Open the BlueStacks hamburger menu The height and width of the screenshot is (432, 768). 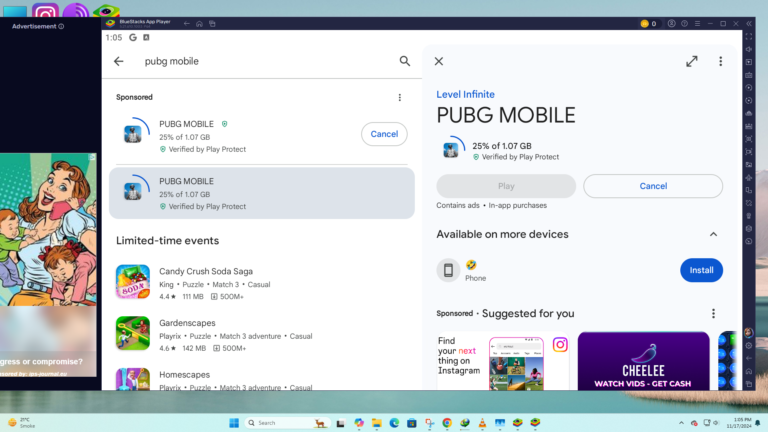click(697, 24)
